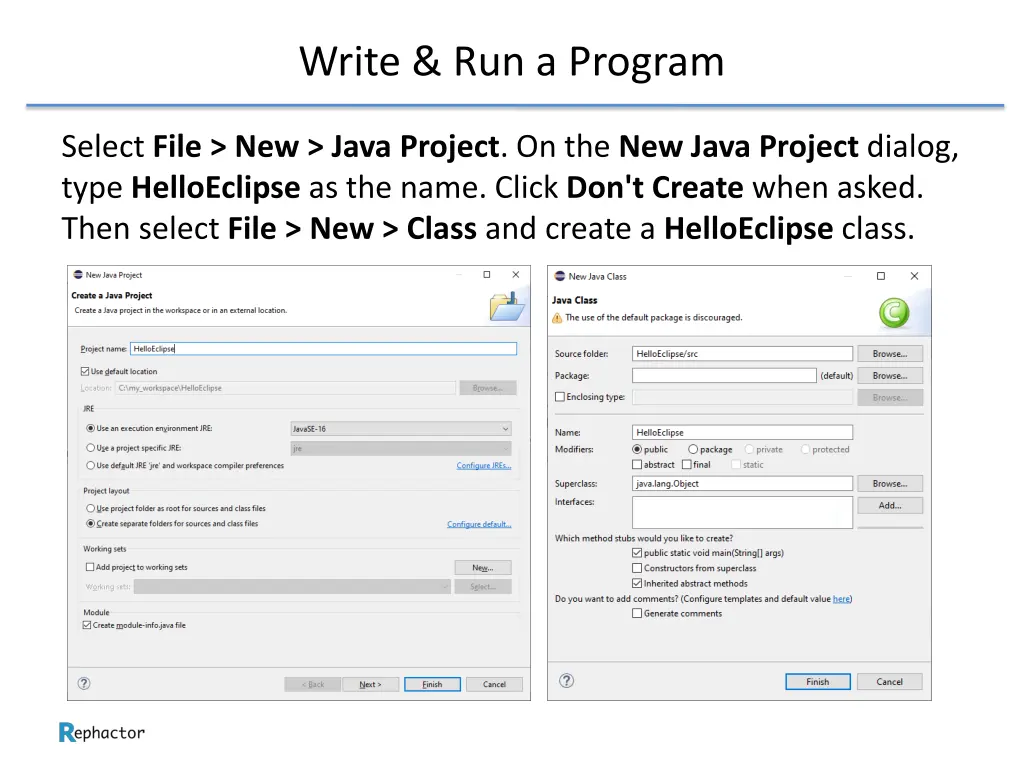Click Add button for Interfaces
Viewport: 1024px width, 768px height.
(889, 505)
